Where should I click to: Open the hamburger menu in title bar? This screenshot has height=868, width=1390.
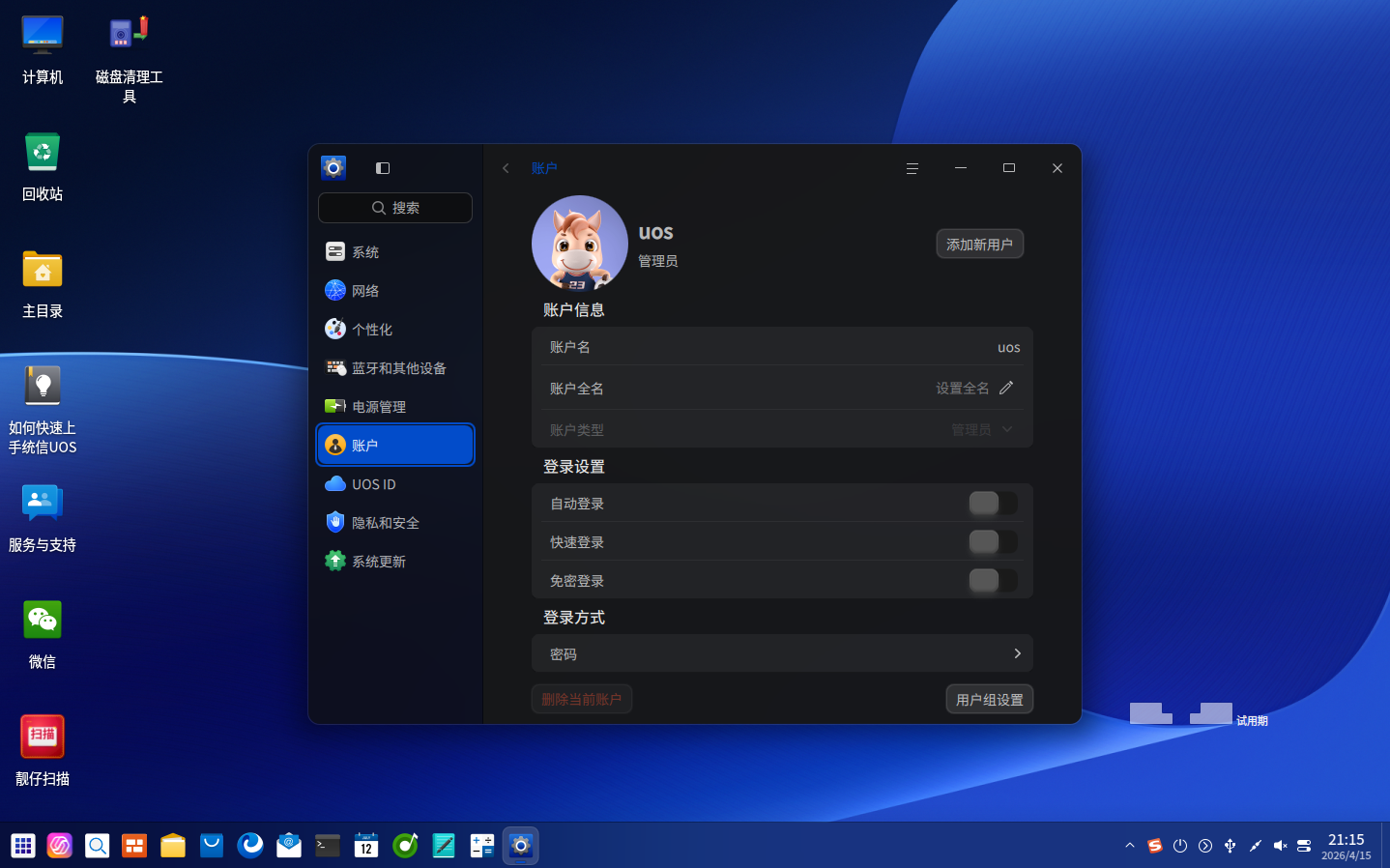(912, 168)
